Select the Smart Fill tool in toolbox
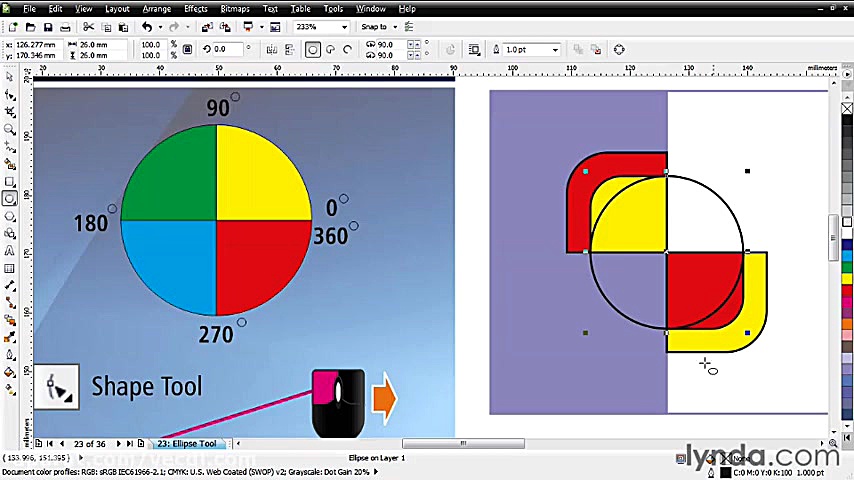The height and width of the screenshot is (480, 854). [9, 164]
